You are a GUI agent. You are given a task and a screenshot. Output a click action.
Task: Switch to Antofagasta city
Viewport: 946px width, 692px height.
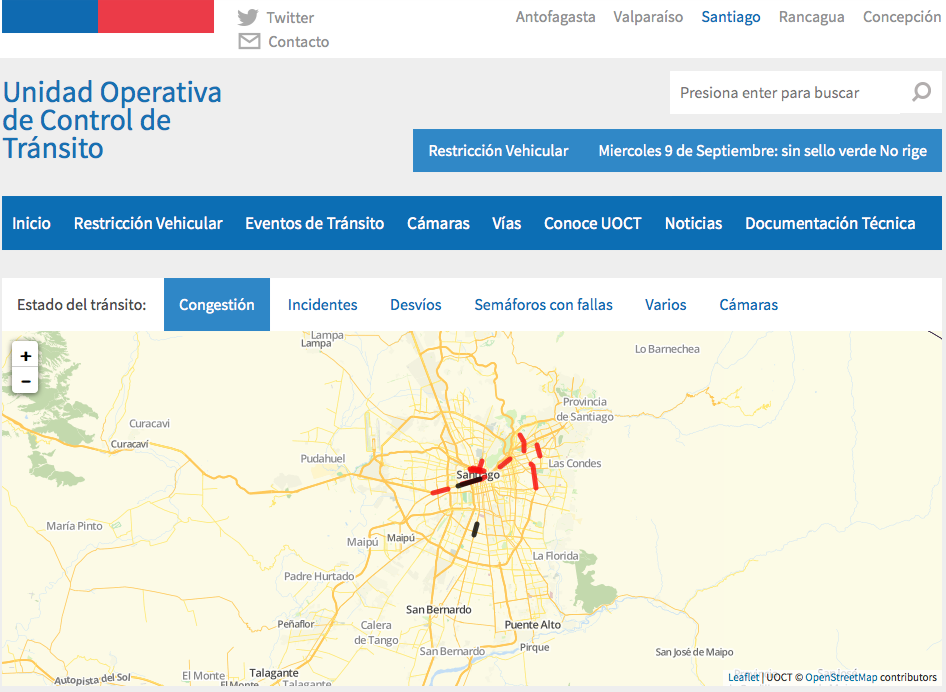tap(555, 17)
